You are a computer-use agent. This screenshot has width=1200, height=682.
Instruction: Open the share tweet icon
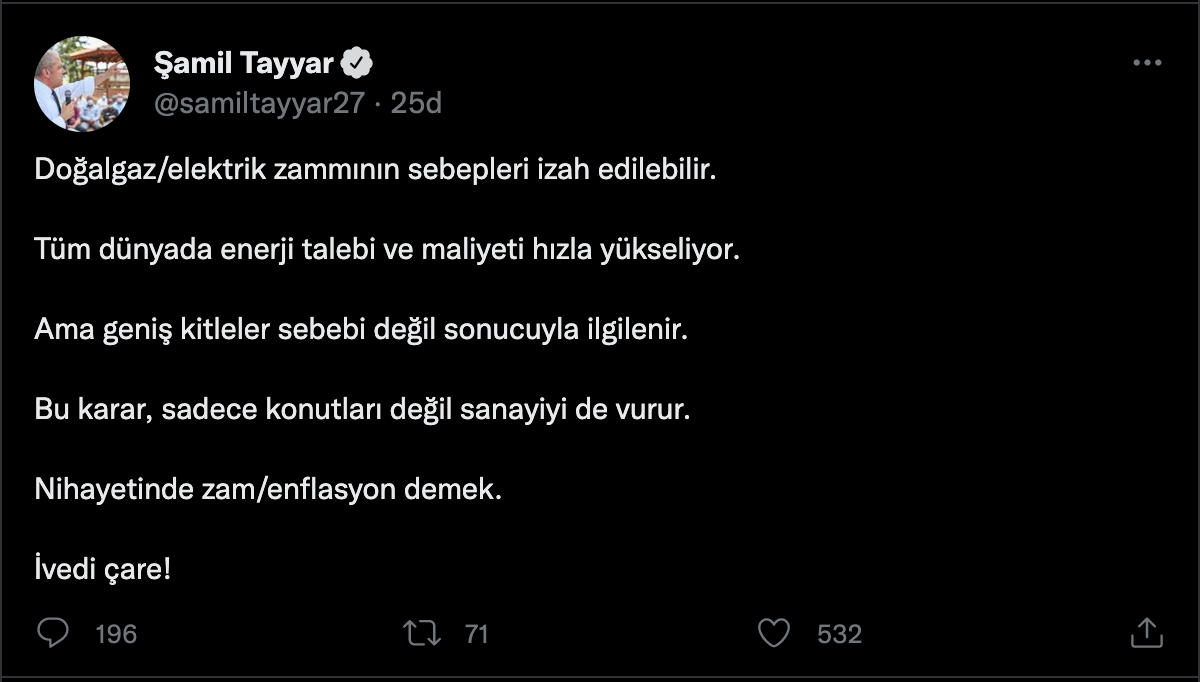coord(1146,632)
